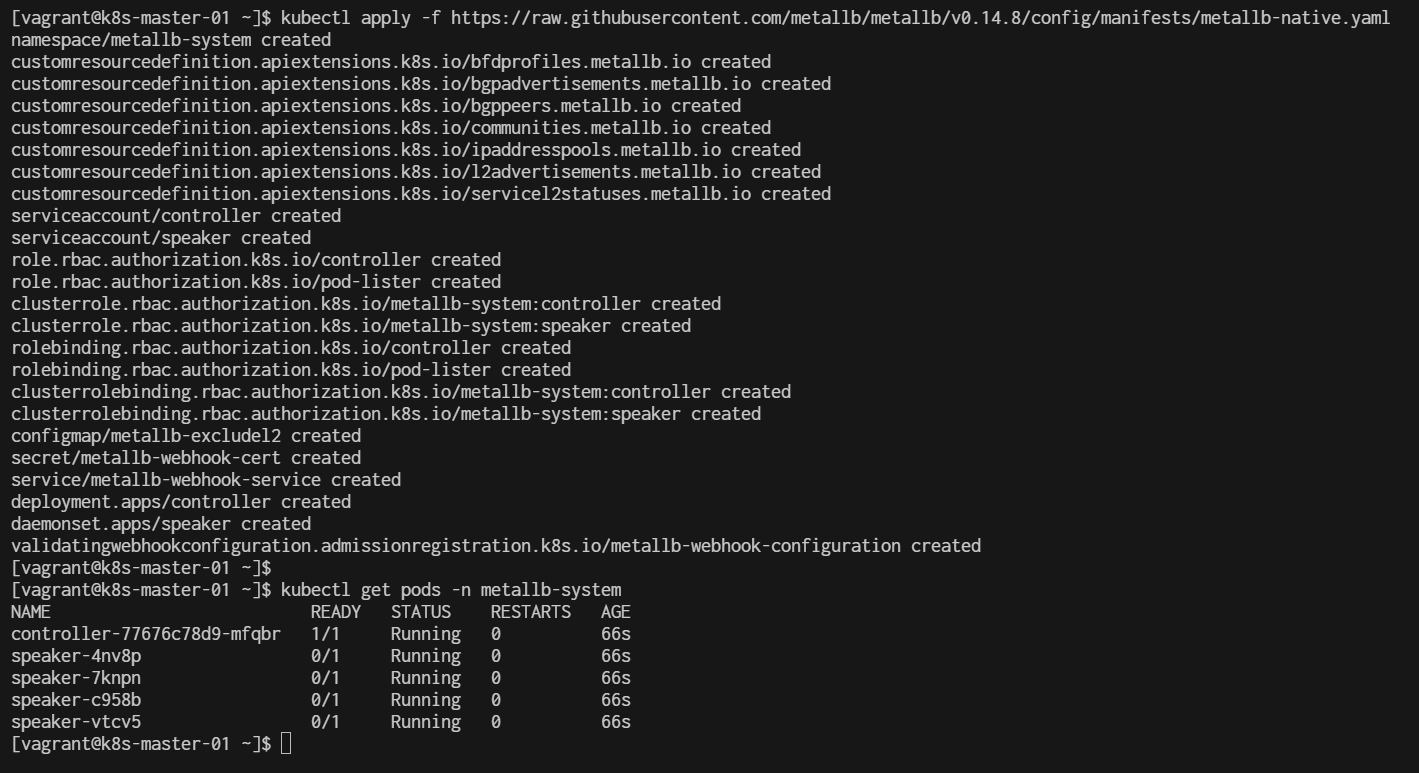1419x773 pixels.
Task: Click the RESTARTS column header
Action: coord(531,612)
